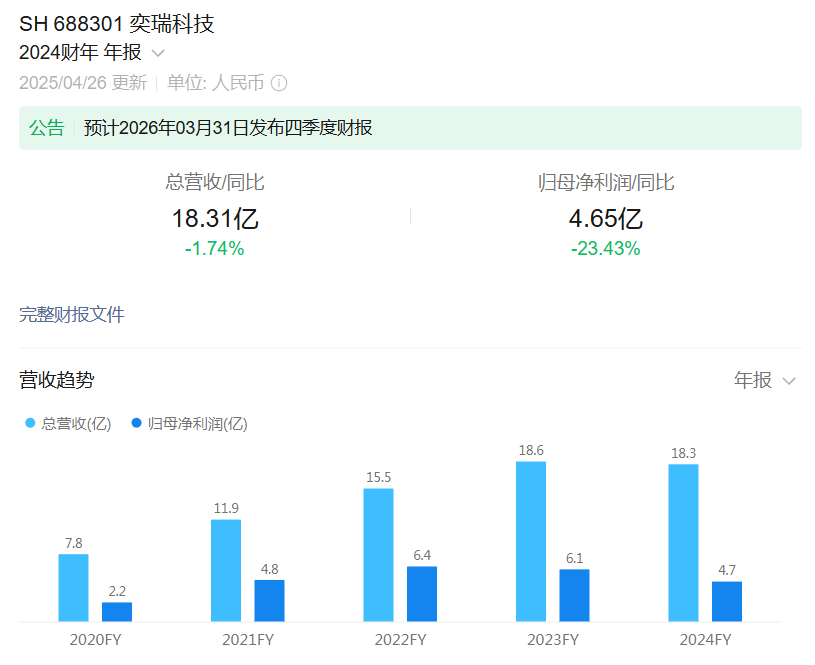The width and height of the screenshot is (815, 665).
Task: Click the 2020FY axis label
Action: (x=95, y=640)
